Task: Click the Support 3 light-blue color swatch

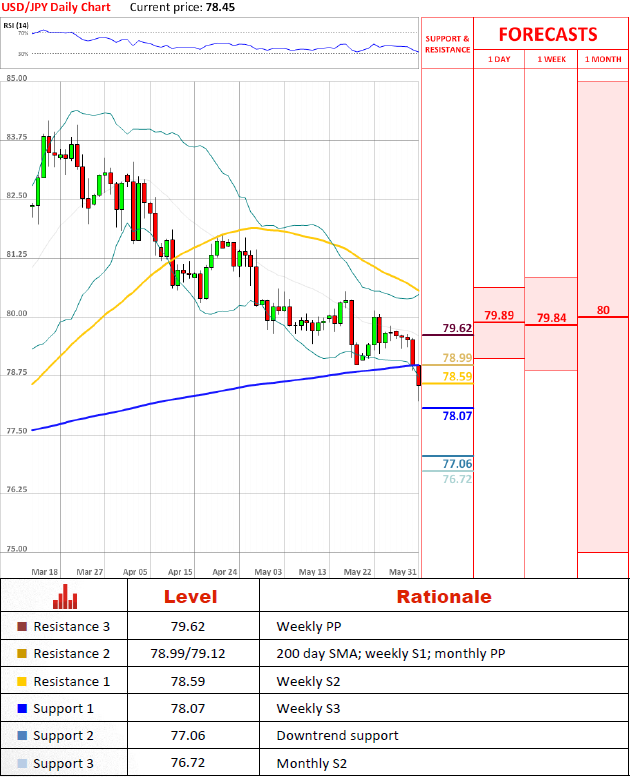Action: tap(22, 764)
